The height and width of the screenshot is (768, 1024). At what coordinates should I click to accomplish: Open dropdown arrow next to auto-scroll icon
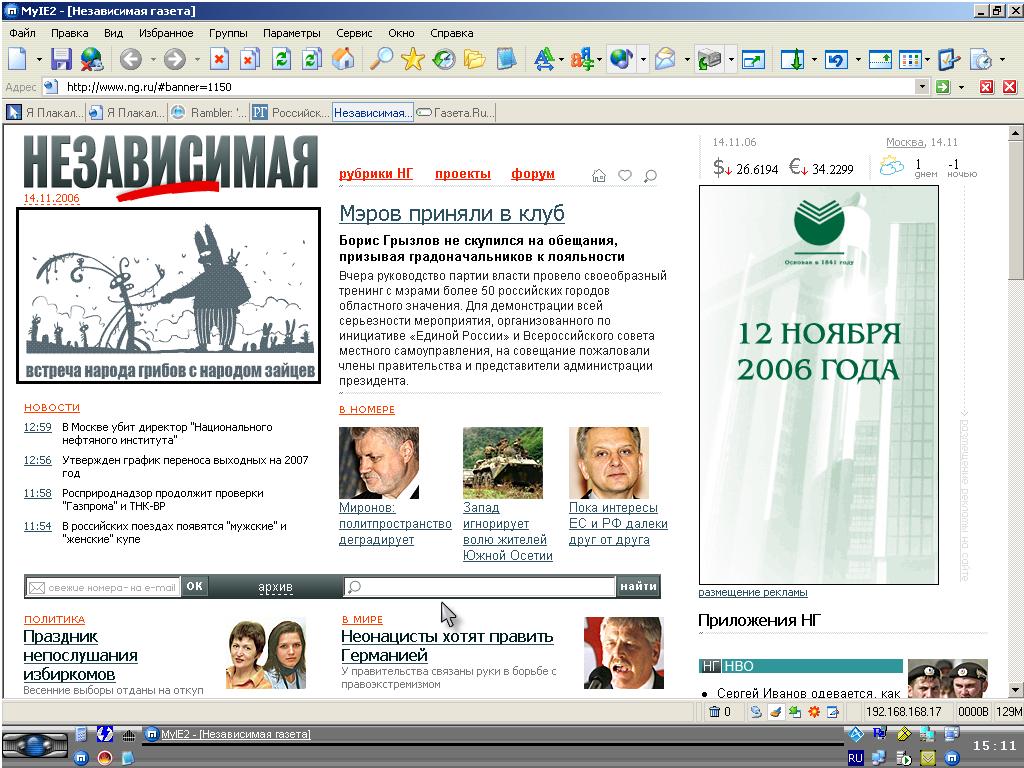[814, 60]
